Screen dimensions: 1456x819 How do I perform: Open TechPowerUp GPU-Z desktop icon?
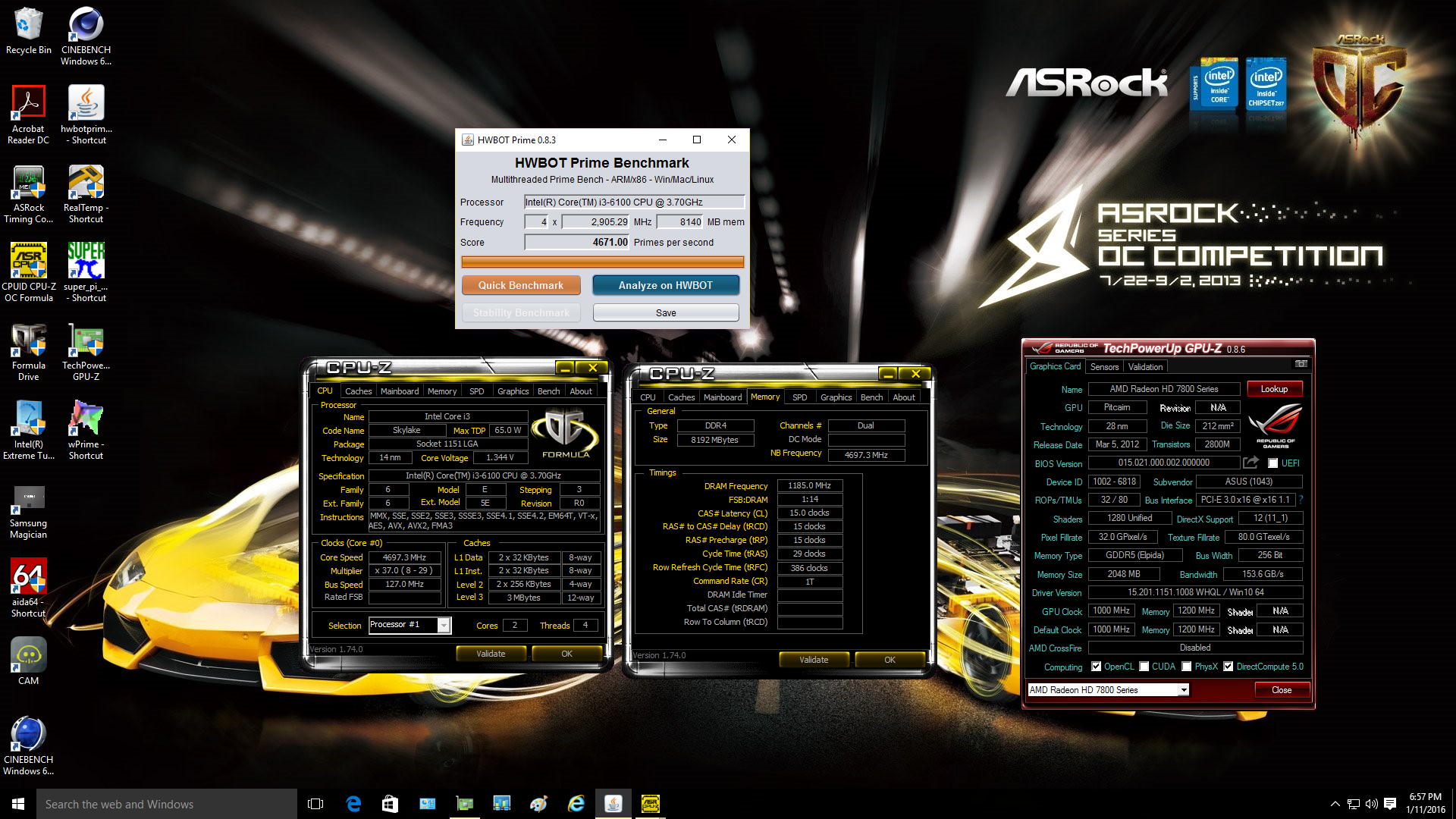(x=86, y=351)
